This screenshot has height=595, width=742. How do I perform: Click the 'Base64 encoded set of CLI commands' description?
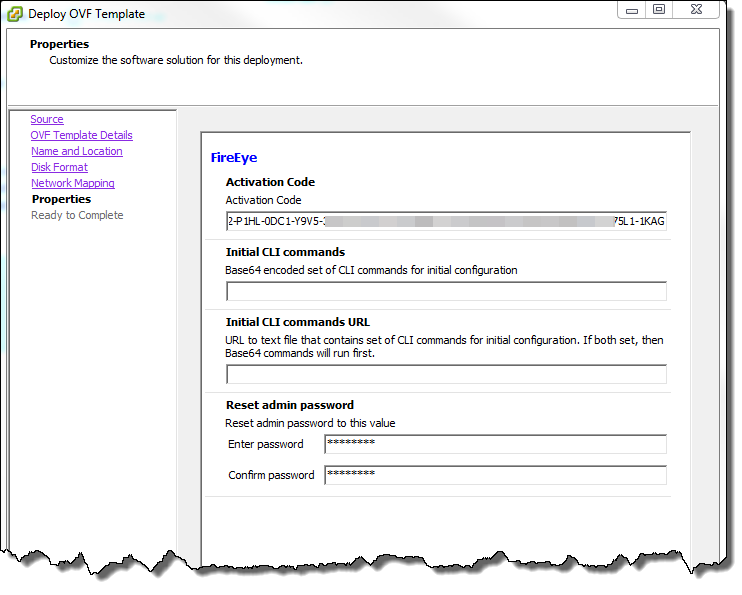tap(371, 270)
